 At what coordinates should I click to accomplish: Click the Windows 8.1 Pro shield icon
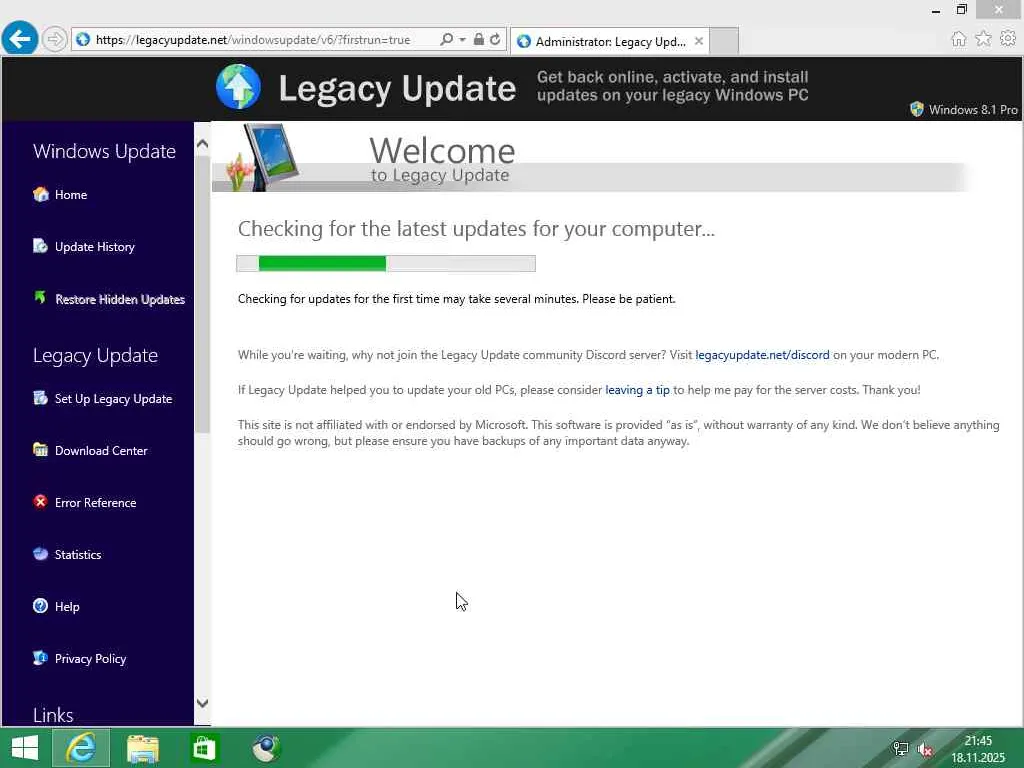(917, 109)
